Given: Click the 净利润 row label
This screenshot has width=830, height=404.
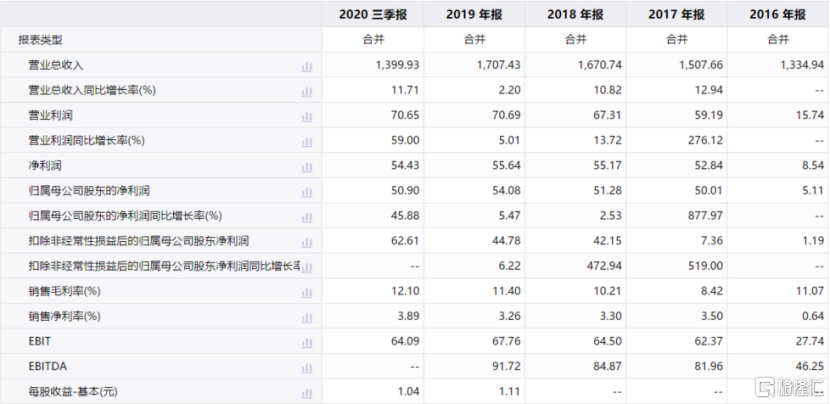Looking at the screenshot, I should (x=46, y=166).
